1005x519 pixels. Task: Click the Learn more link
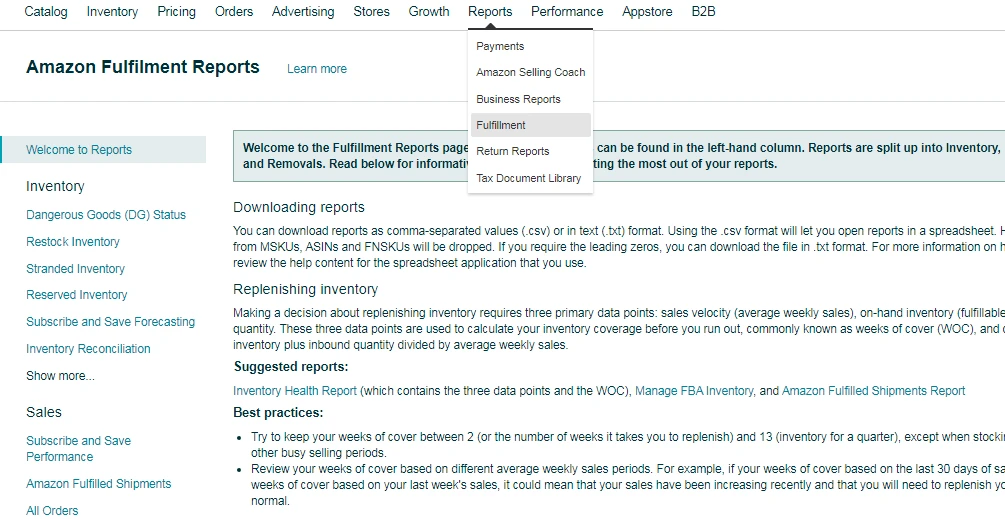[317, 69]
